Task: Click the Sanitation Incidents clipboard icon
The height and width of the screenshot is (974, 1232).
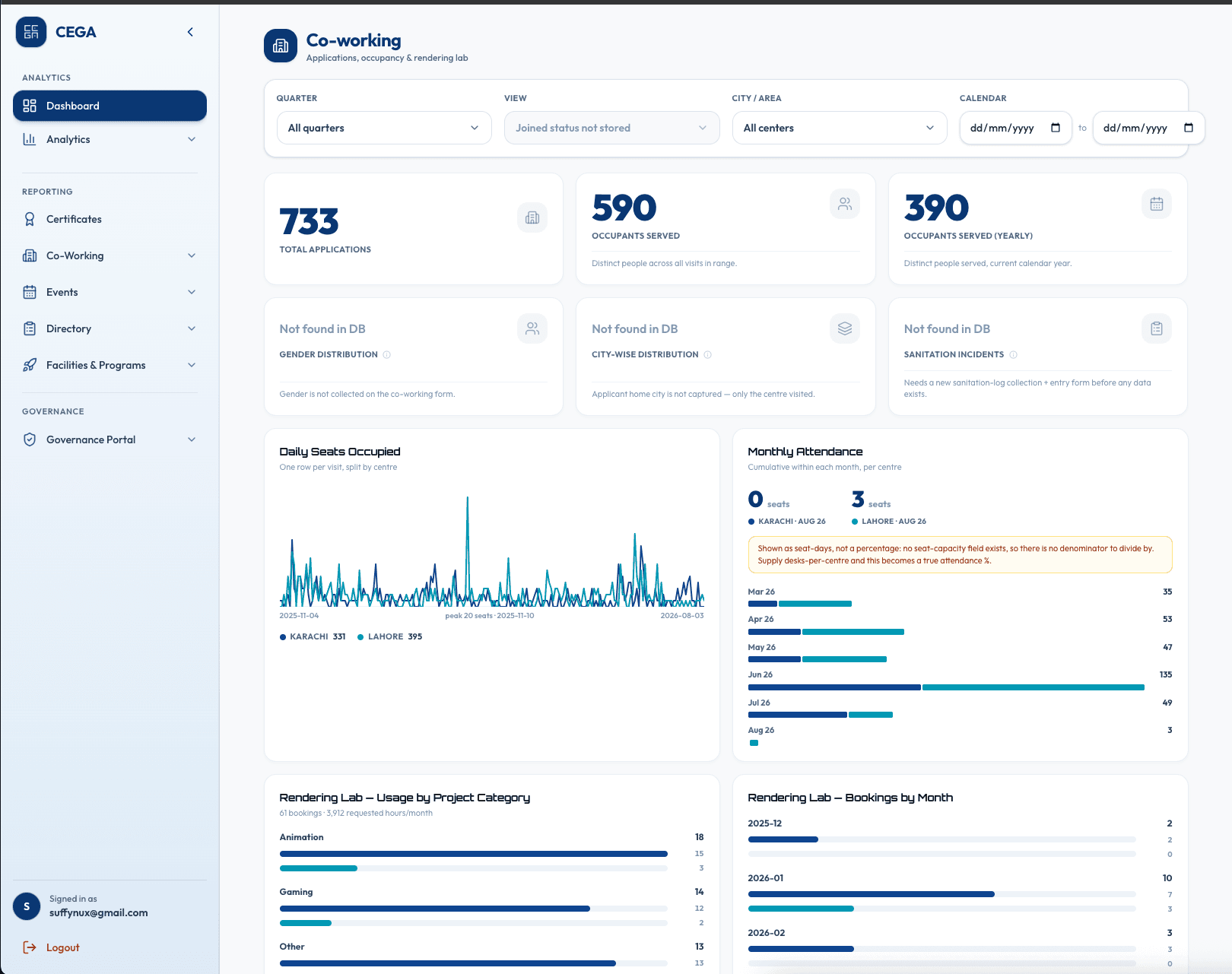Action: point(1157,328)
